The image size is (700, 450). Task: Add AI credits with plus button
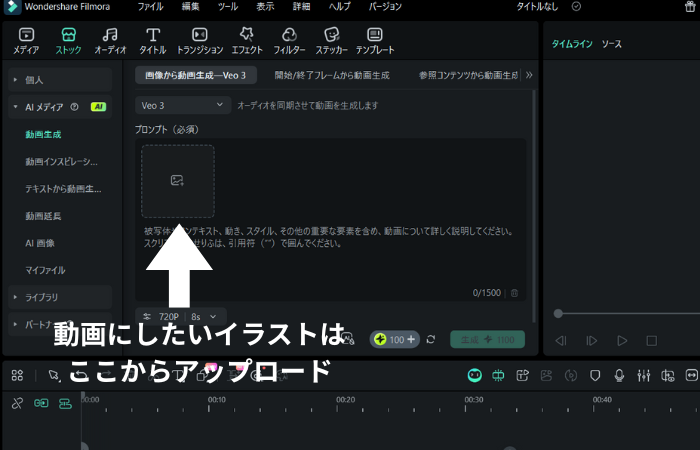[411, 339]
